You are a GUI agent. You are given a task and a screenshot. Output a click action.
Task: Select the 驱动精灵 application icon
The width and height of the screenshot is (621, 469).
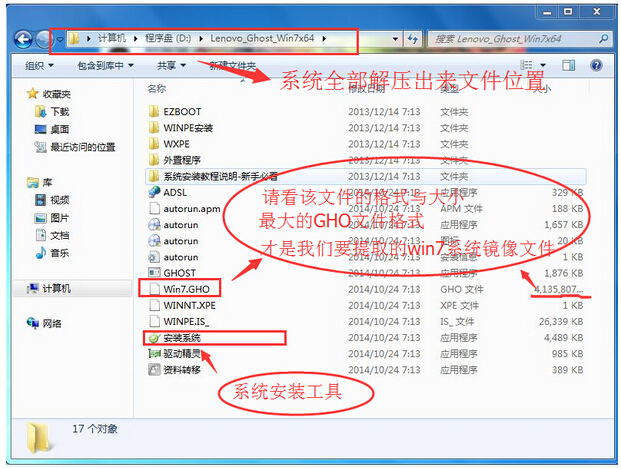tap(154, 354)
